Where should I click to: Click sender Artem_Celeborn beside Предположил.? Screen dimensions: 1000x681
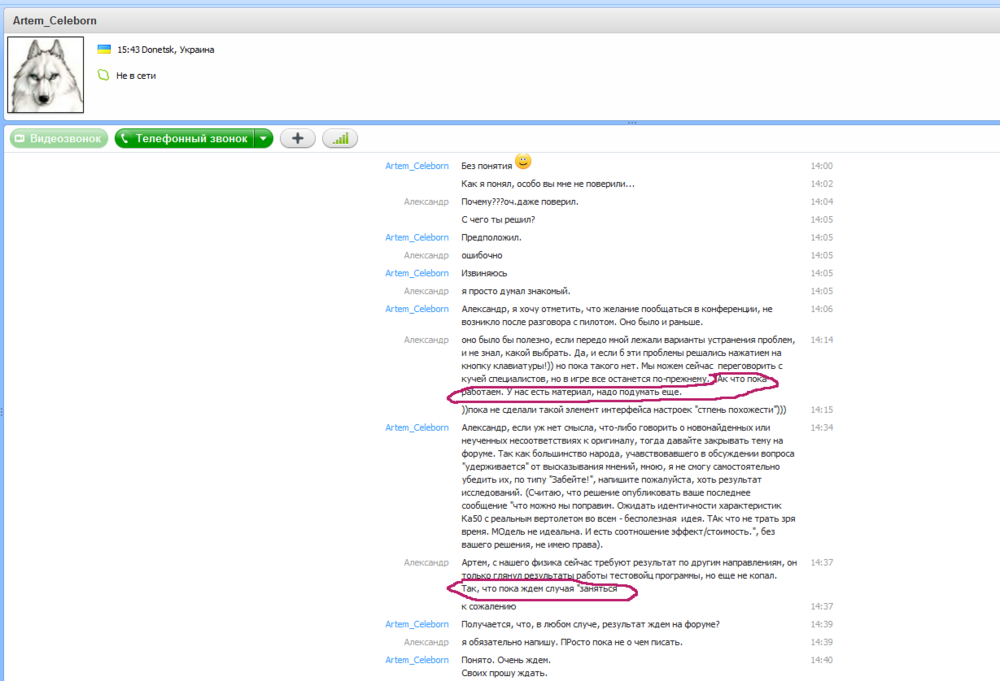[x=417, y=237]
